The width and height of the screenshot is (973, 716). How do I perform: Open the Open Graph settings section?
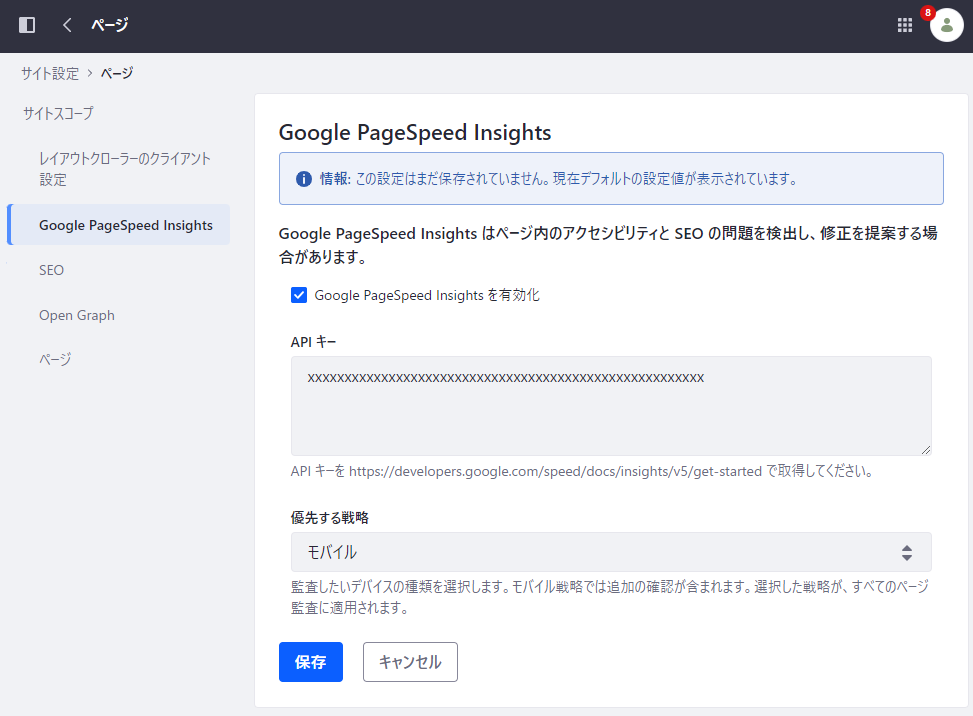[77, 315]
